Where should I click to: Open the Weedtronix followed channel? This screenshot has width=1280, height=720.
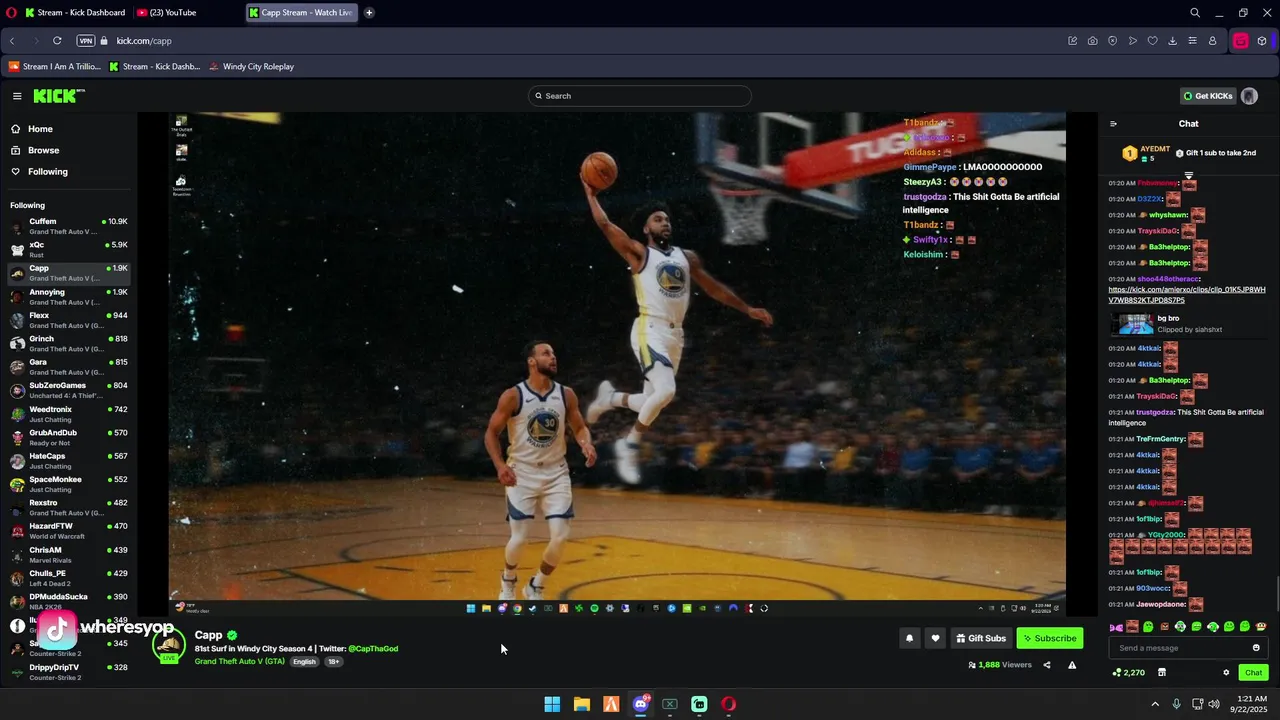pyautogui.click(x=68, y=414)
